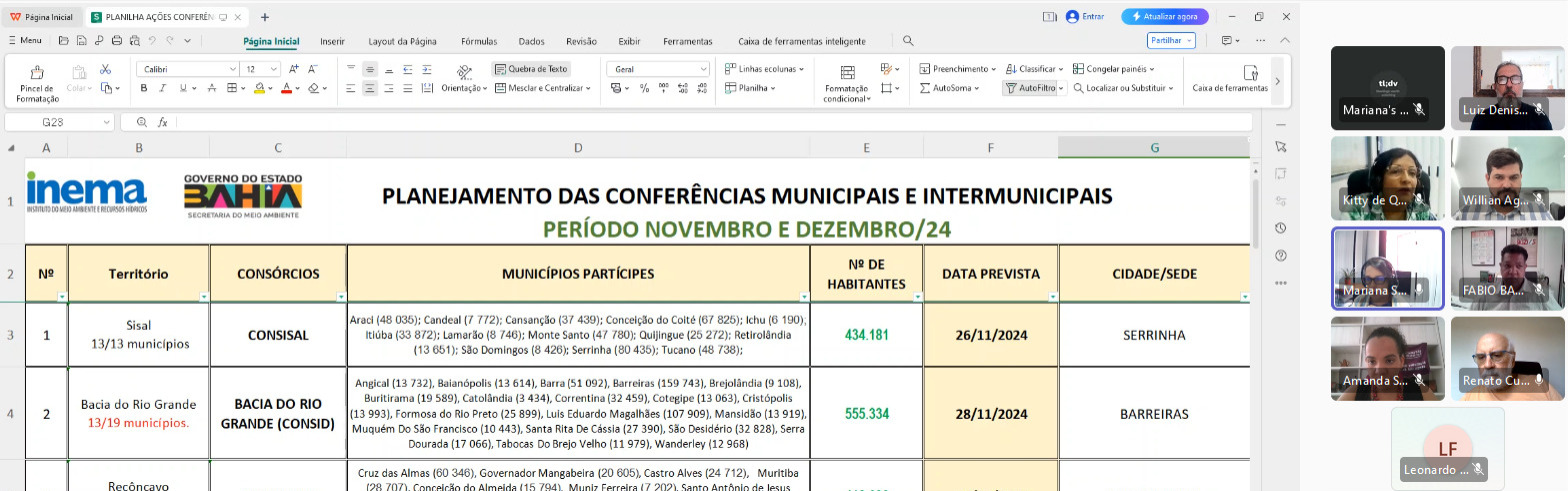Click the print icon in quick access bar
The image size is (1568, 491).
click(117, 41)
